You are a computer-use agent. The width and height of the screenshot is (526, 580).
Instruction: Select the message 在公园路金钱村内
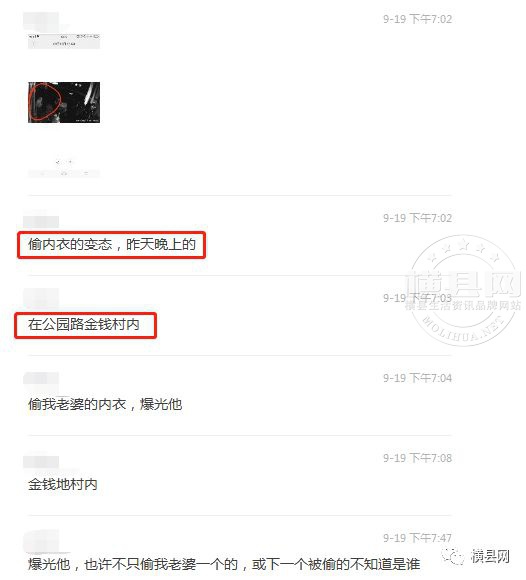point(84,324)
